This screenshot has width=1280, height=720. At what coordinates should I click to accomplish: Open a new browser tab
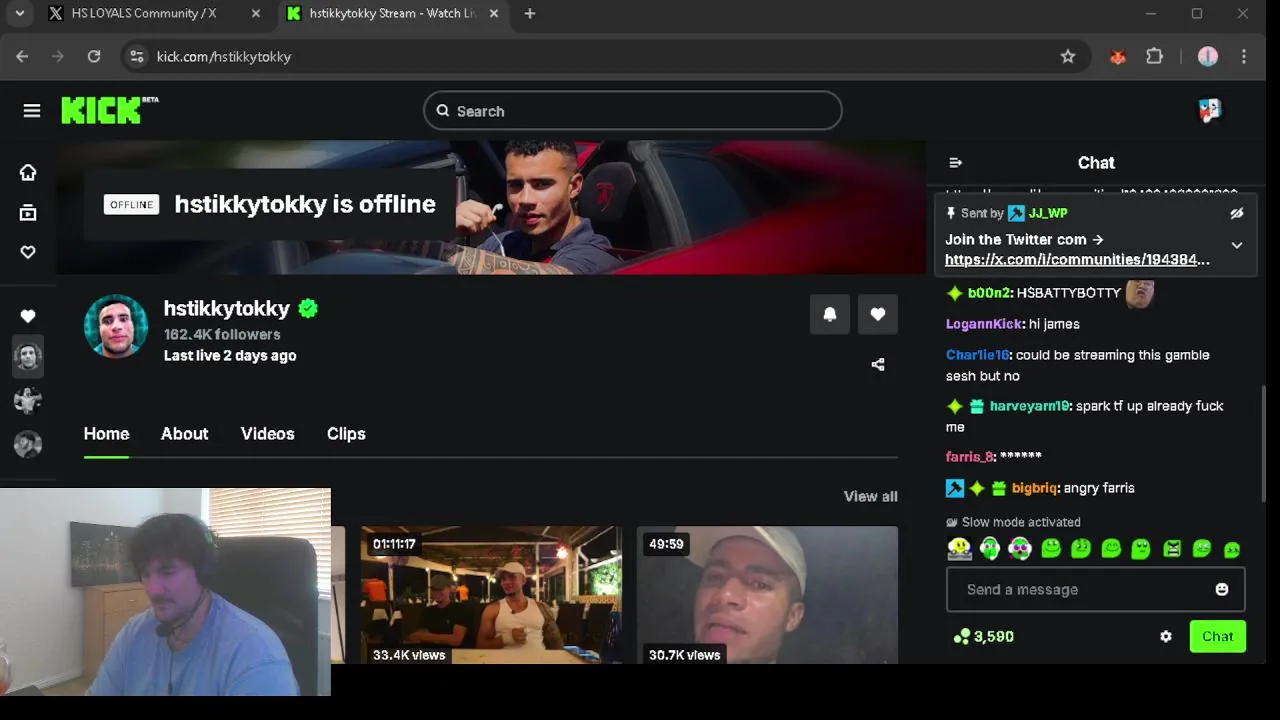click(529, 13)
